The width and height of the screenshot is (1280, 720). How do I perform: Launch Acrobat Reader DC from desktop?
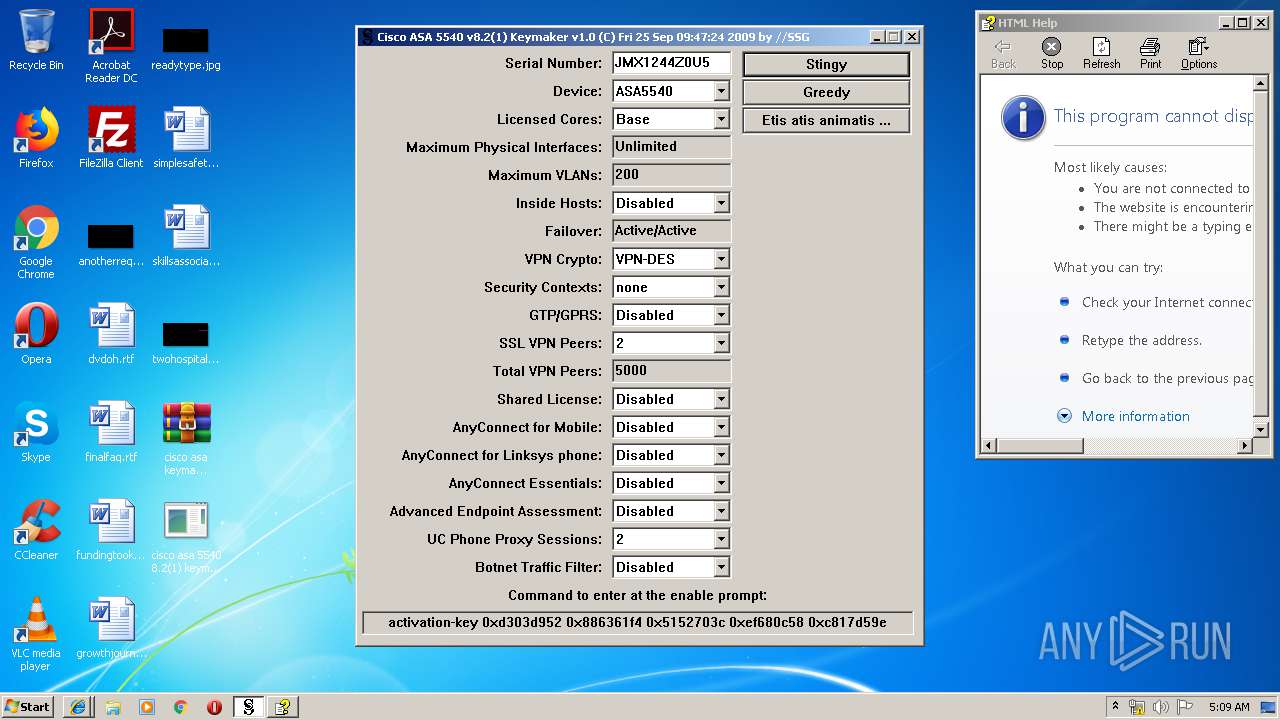[x=111, y=46]
